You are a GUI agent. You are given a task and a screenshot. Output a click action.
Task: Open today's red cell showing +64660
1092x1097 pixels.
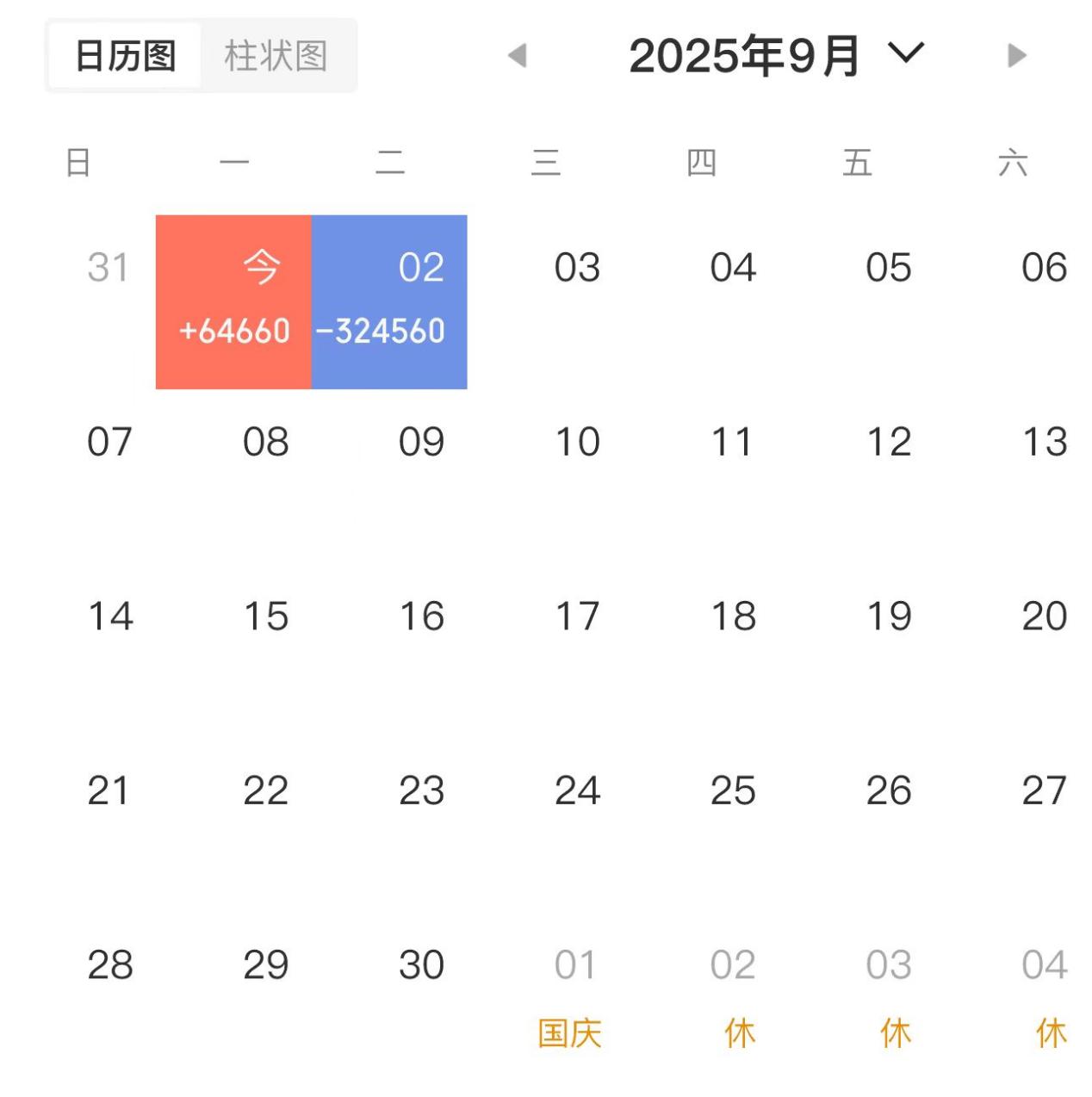(x=233, y=302)
